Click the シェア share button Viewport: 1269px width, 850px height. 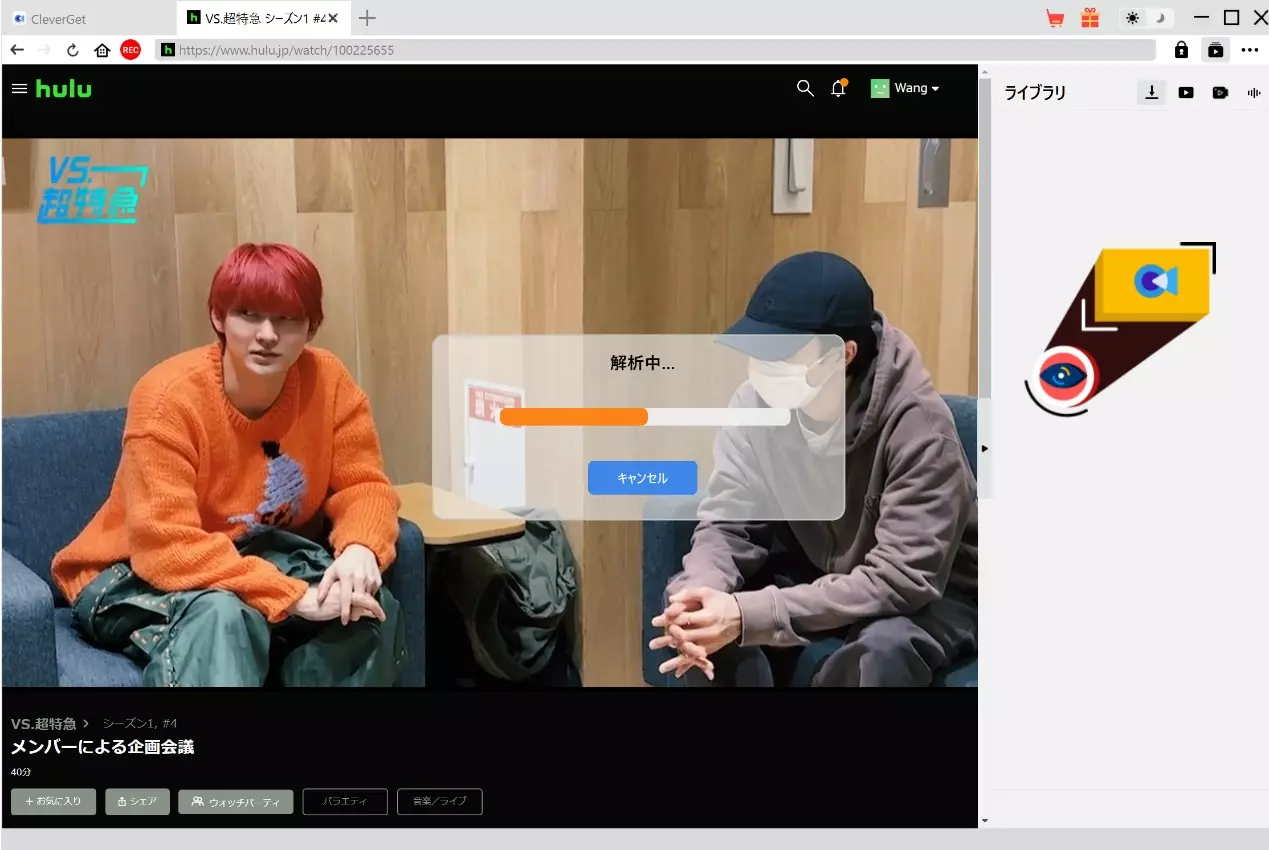point(137,801)
